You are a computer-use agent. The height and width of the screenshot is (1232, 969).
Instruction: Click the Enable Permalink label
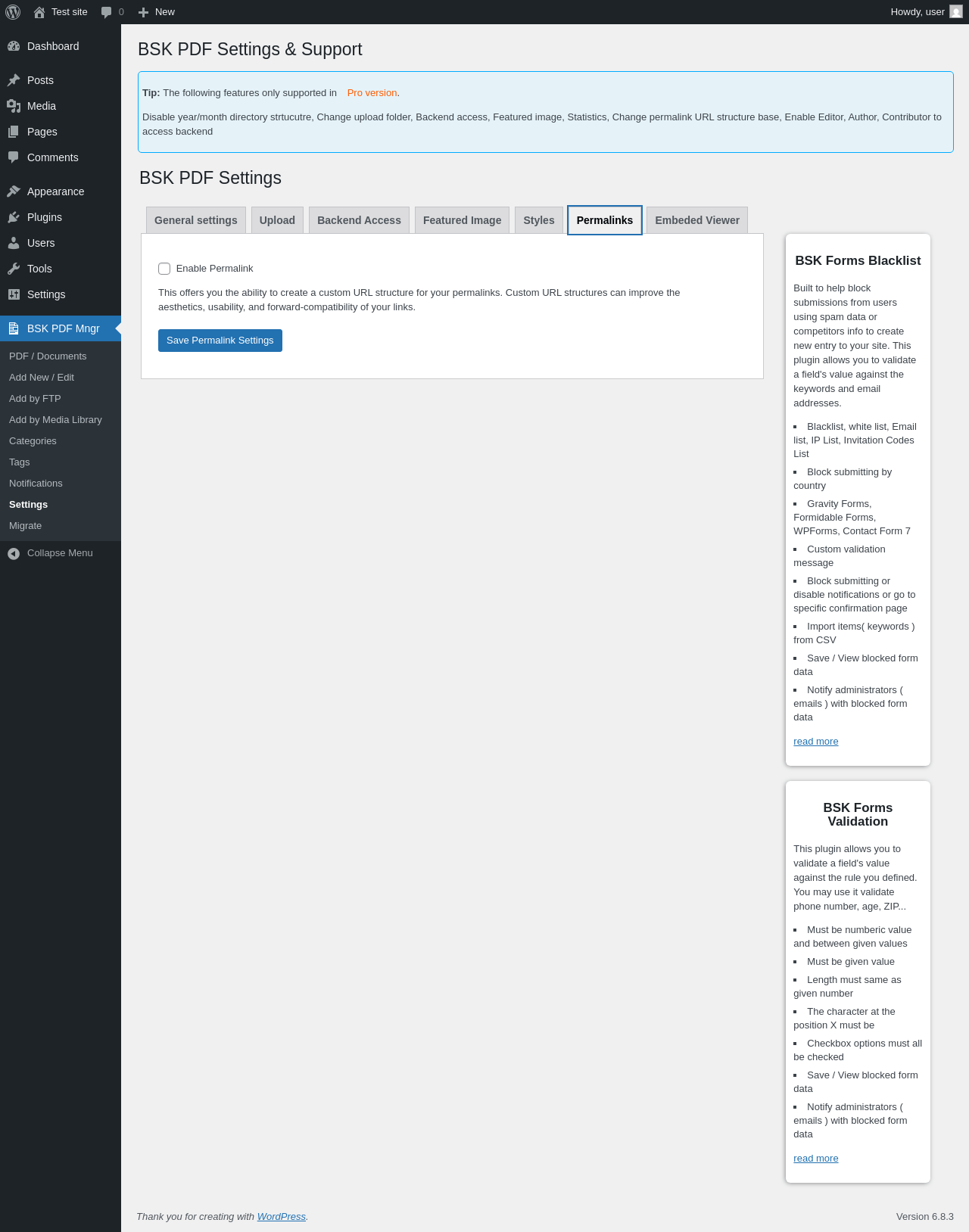[214, 269]
